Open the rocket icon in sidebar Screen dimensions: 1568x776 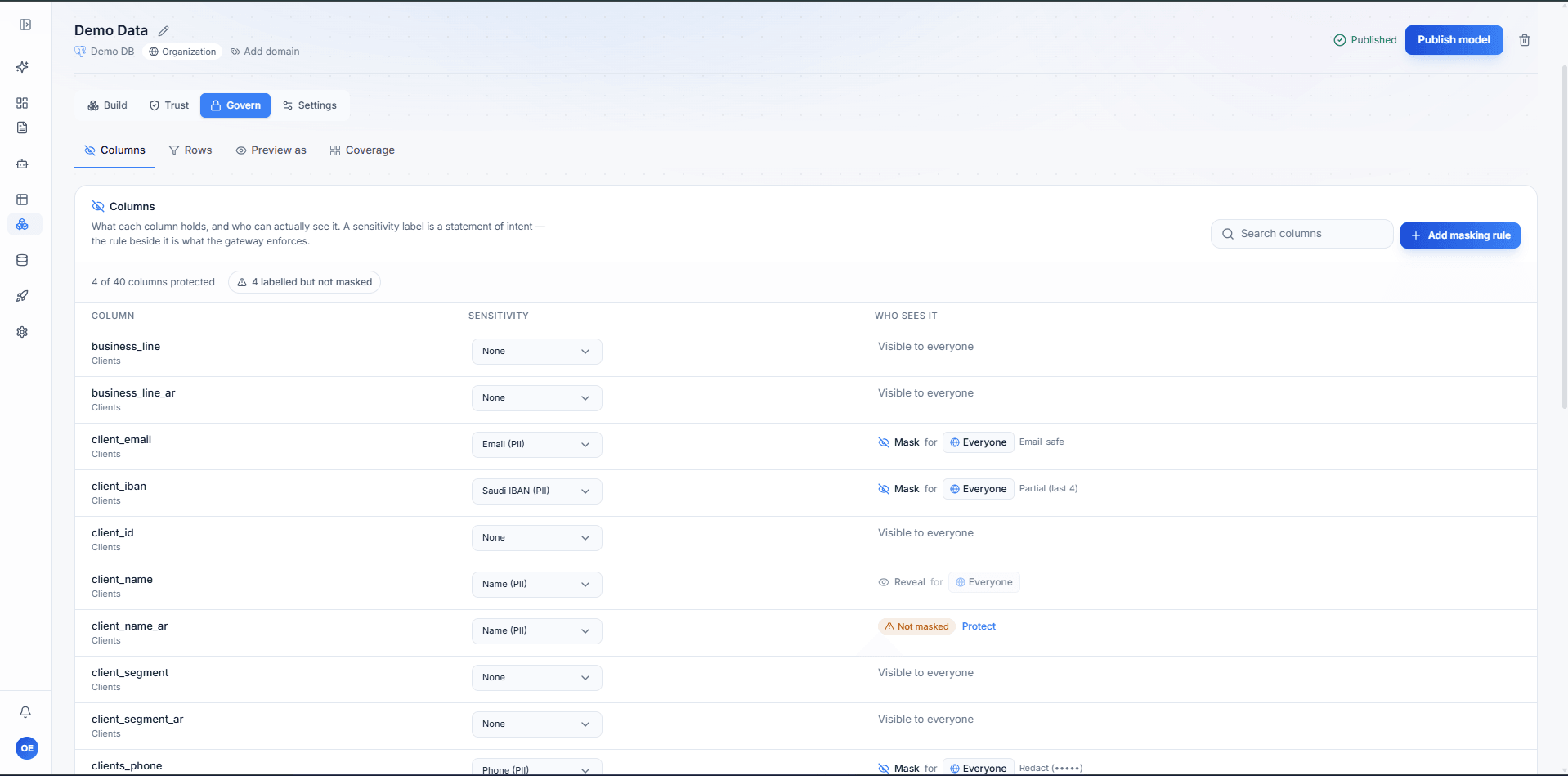click(22, 296)
